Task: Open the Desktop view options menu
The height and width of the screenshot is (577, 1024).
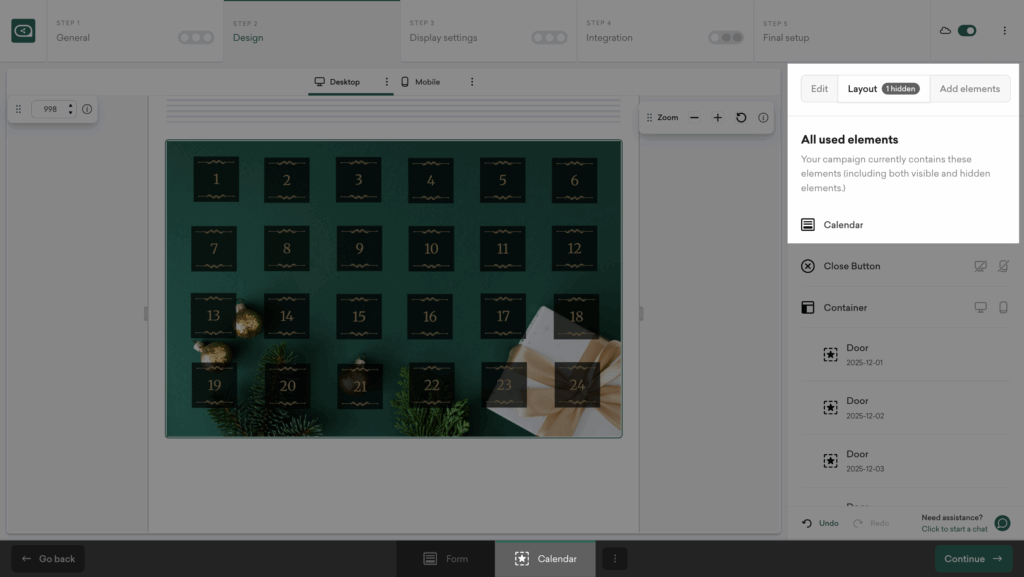Action: [387, 82]
